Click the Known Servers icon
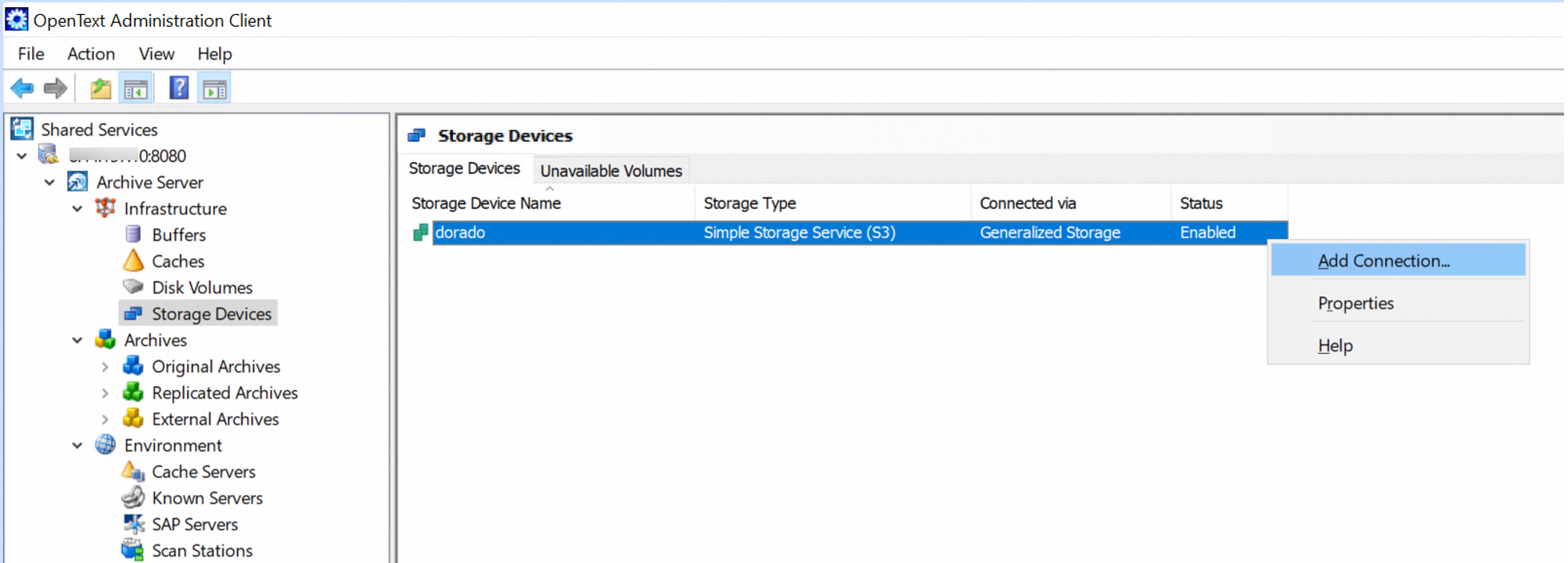The width and height of the screenshot is (1568, 563). pyautogui.click(x=134, y=497)
